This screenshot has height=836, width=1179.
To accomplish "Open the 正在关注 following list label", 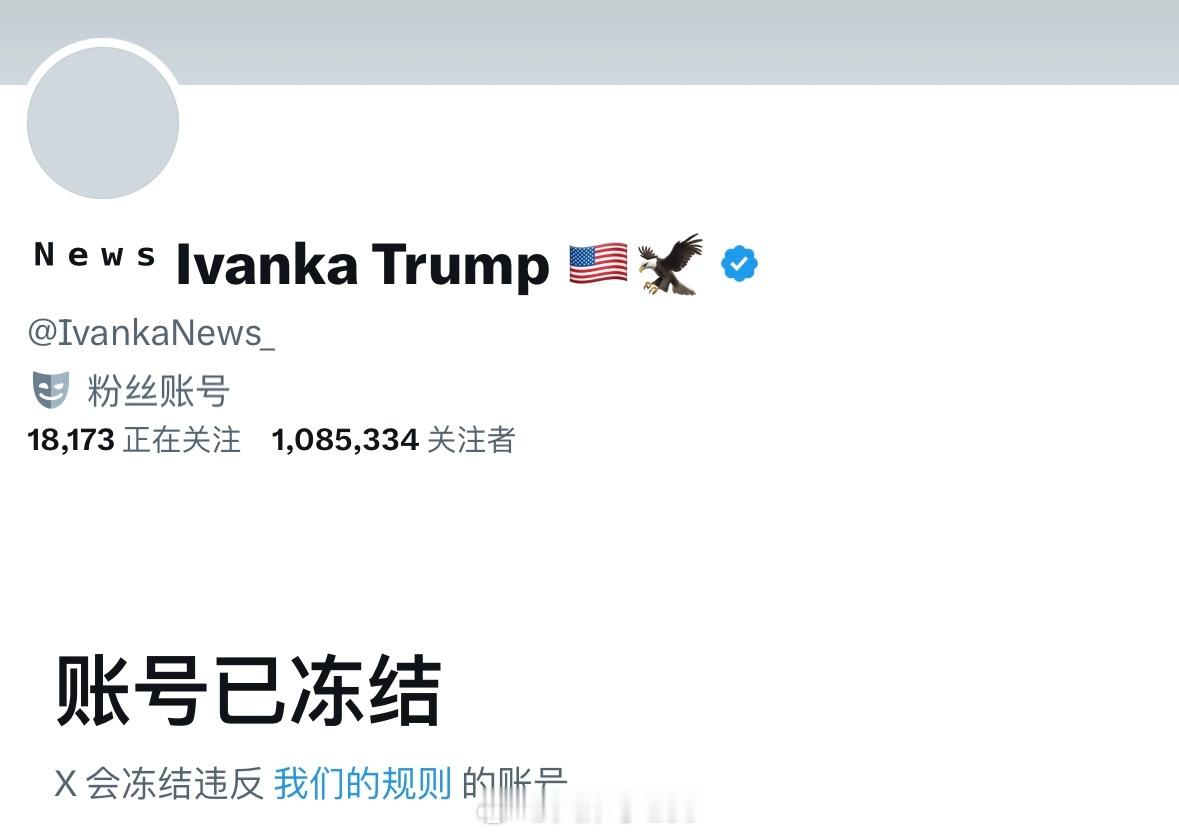I will point(182,441).
